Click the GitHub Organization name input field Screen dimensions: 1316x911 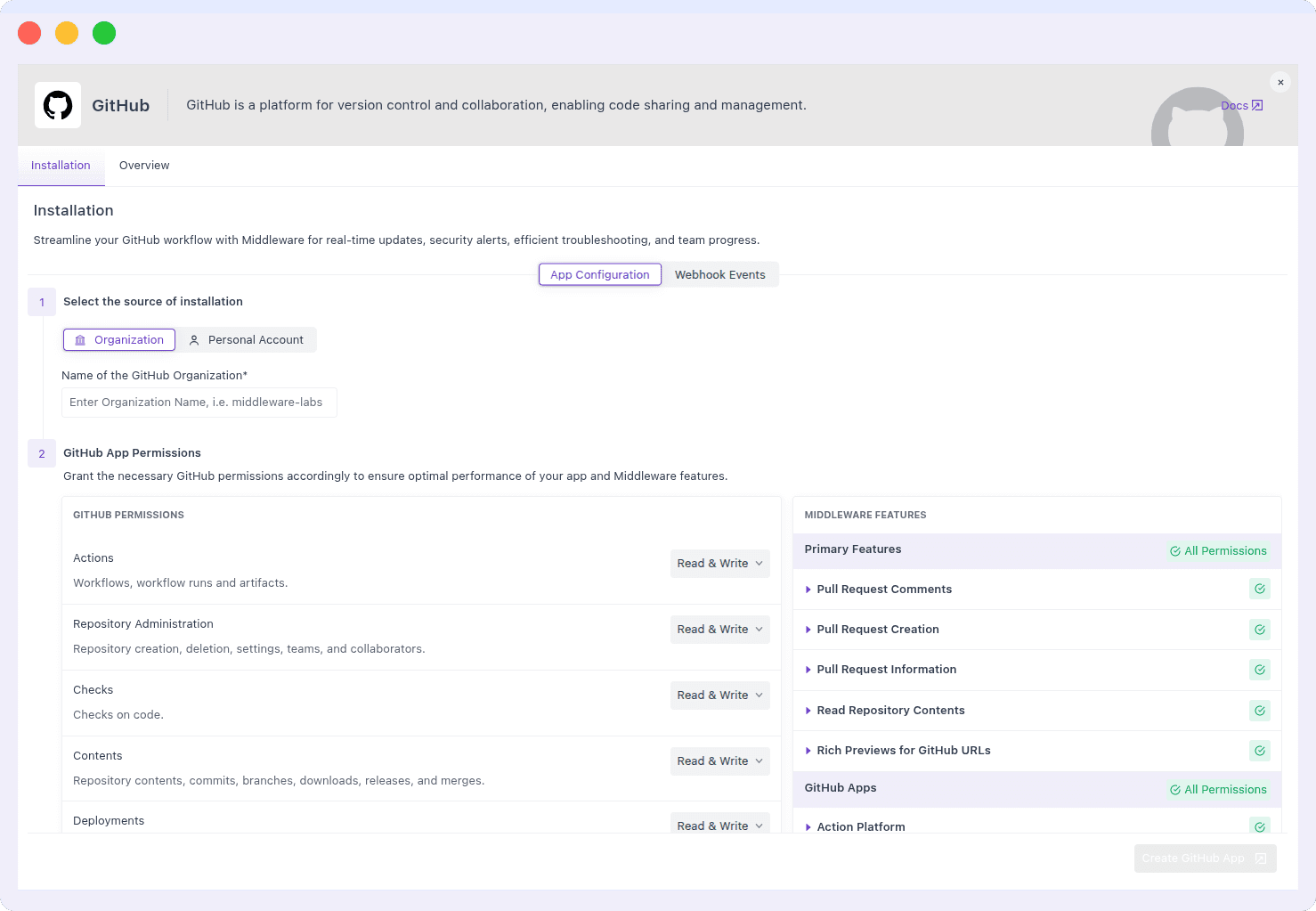pyautogui.click(x=199, y=403)
